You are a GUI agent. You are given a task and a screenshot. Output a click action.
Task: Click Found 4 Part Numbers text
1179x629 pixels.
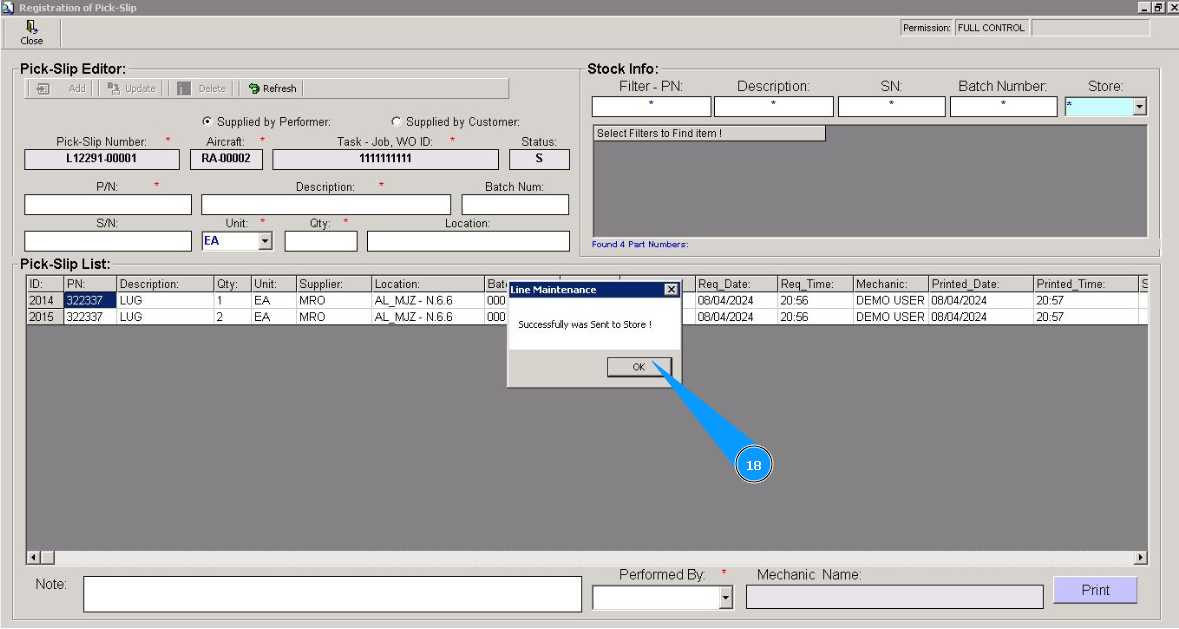point(640,244)
